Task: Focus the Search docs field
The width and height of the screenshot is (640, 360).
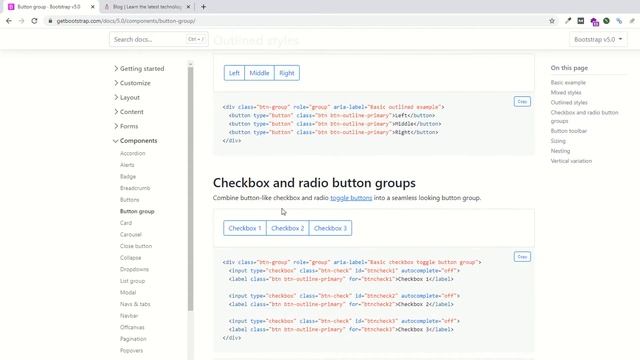Action: point(158,39)
